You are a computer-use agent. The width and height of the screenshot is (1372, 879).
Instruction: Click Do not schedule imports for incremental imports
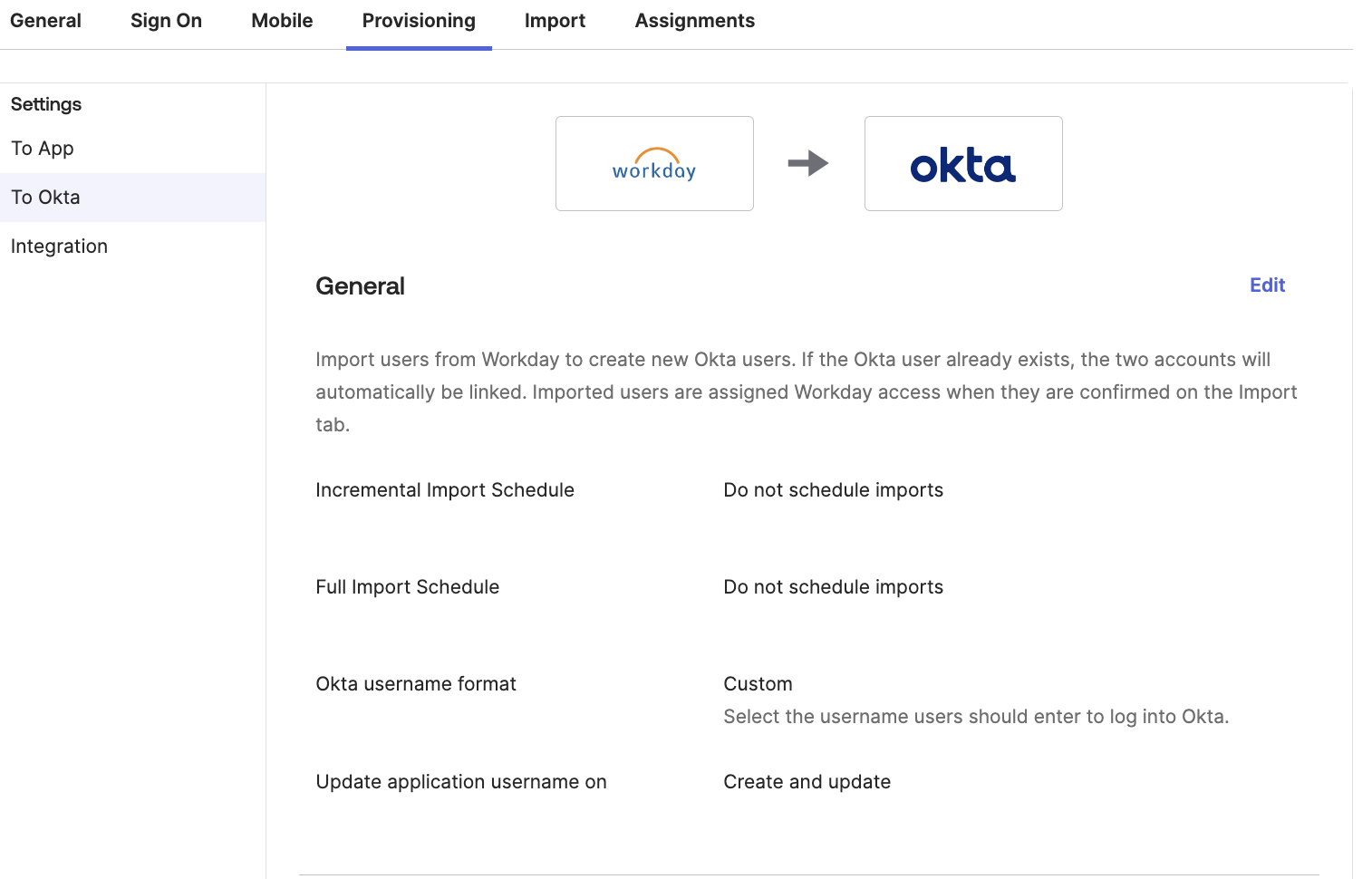point(833,489)
